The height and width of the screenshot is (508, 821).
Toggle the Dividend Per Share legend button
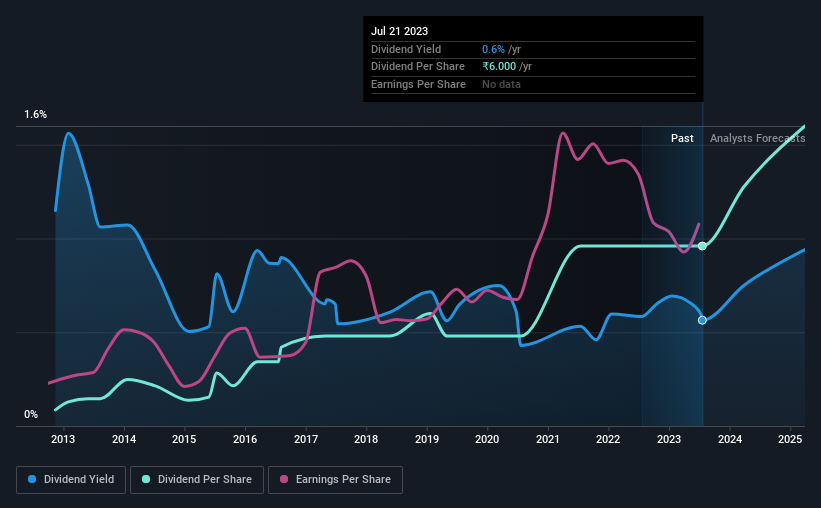(197, 480)
